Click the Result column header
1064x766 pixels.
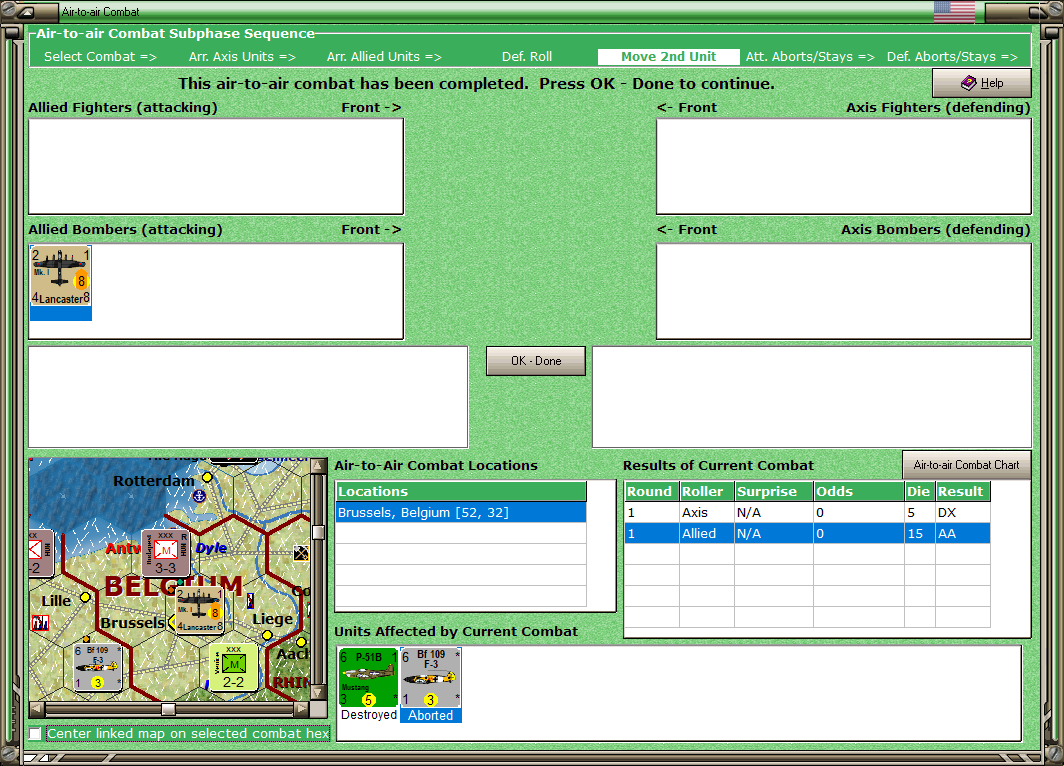(x=962, y=491)
